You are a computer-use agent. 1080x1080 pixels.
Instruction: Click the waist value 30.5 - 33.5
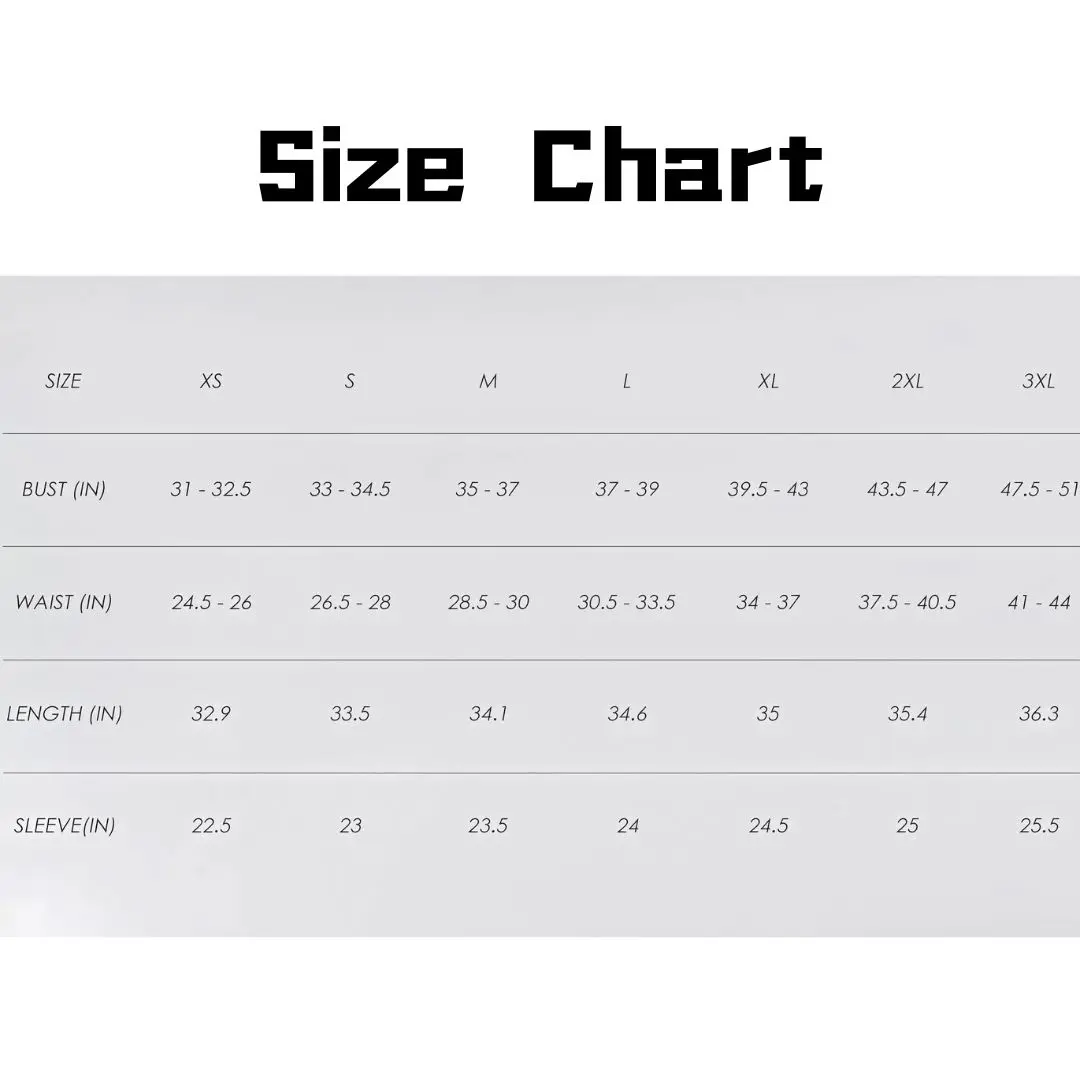click(x=627, y=603)
